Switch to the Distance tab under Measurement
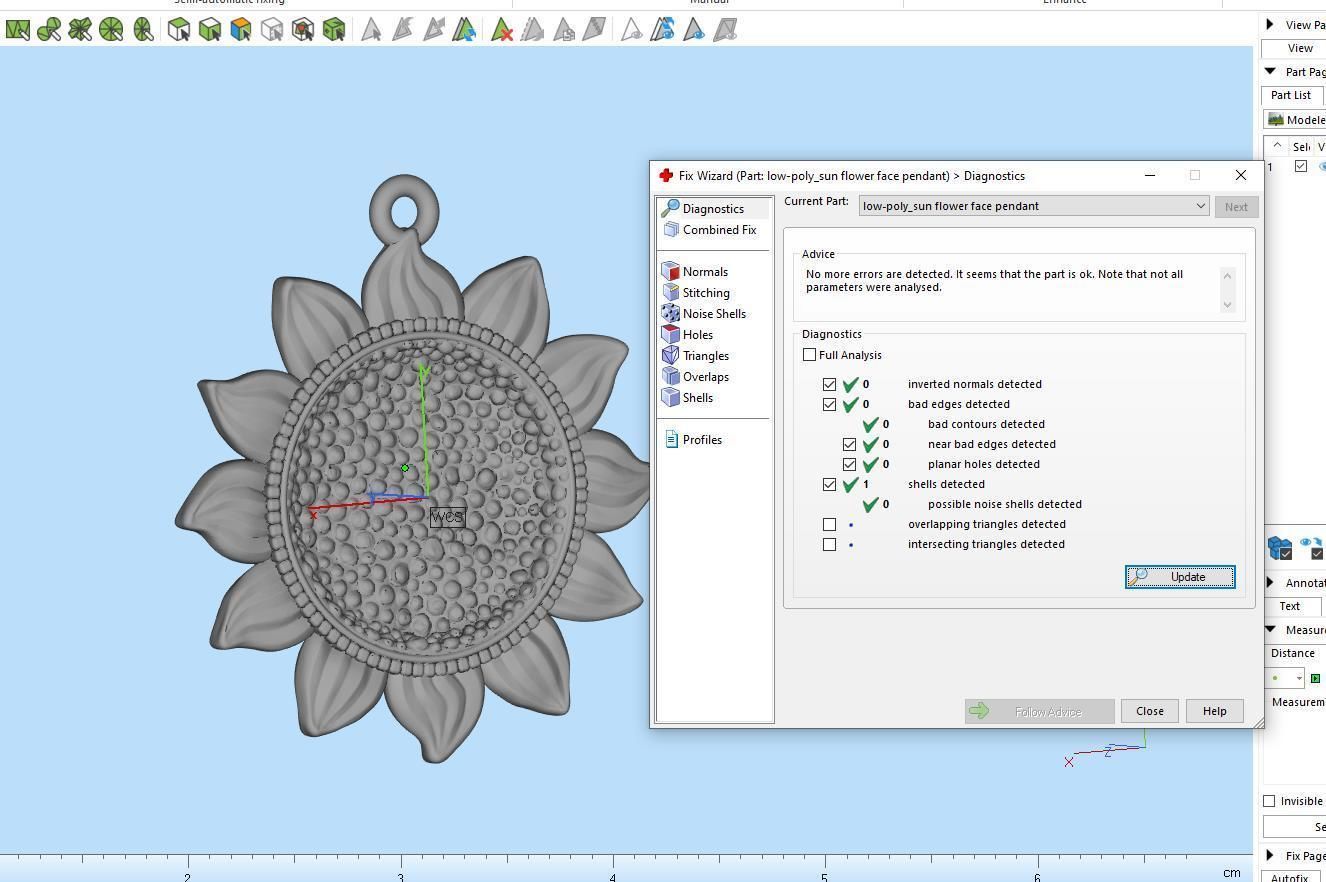The height and width of the screenshot is (882, 1326). [1294, 653]
